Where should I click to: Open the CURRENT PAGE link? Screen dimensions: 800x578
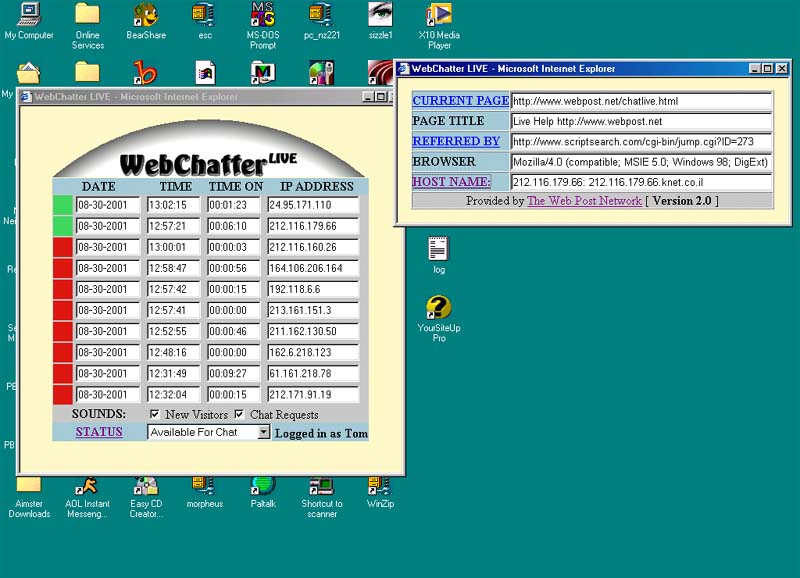tap(460, 100)
